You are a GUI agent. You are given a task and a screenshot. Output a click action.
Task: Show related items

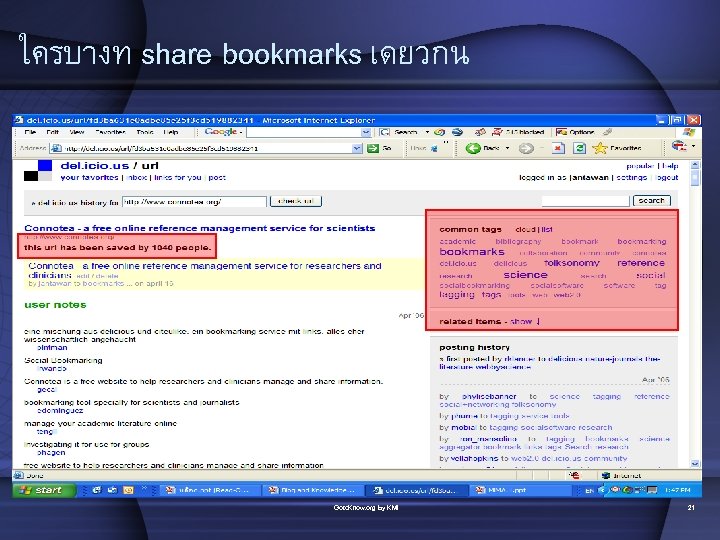point(521,321)
